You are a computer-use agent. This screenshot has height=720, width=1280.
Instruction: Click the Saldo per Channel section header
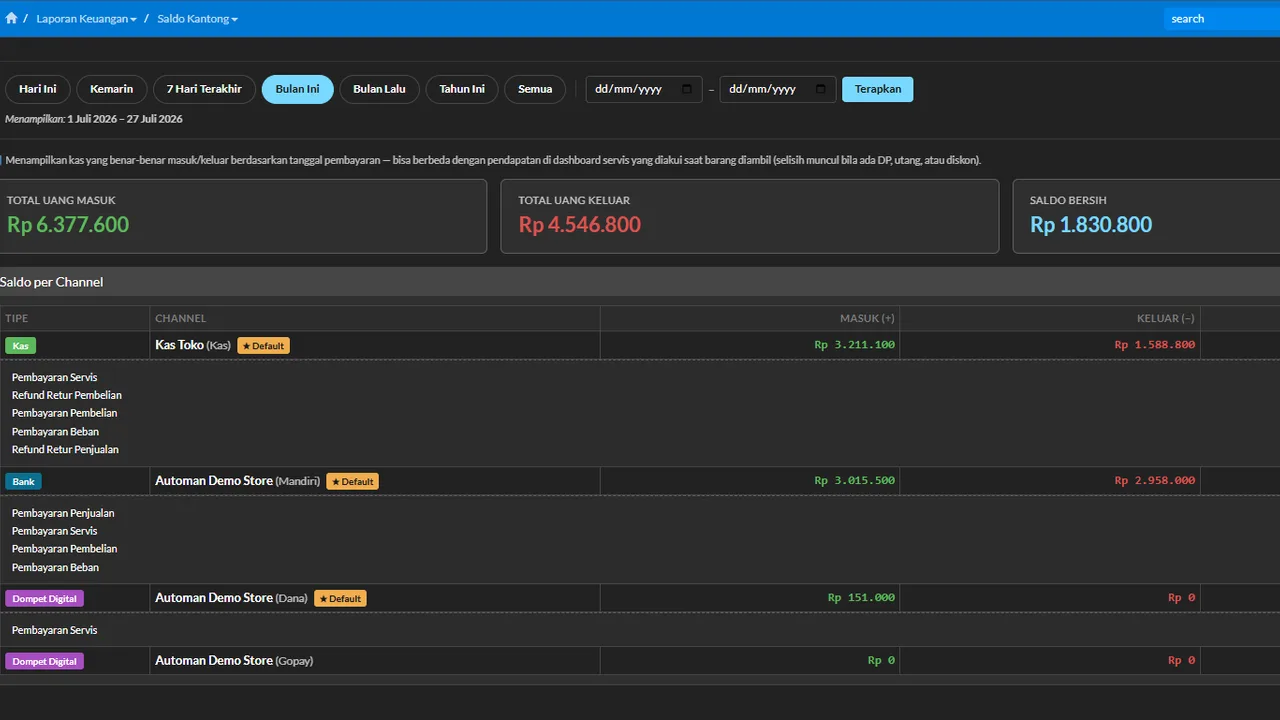point(640,282)
